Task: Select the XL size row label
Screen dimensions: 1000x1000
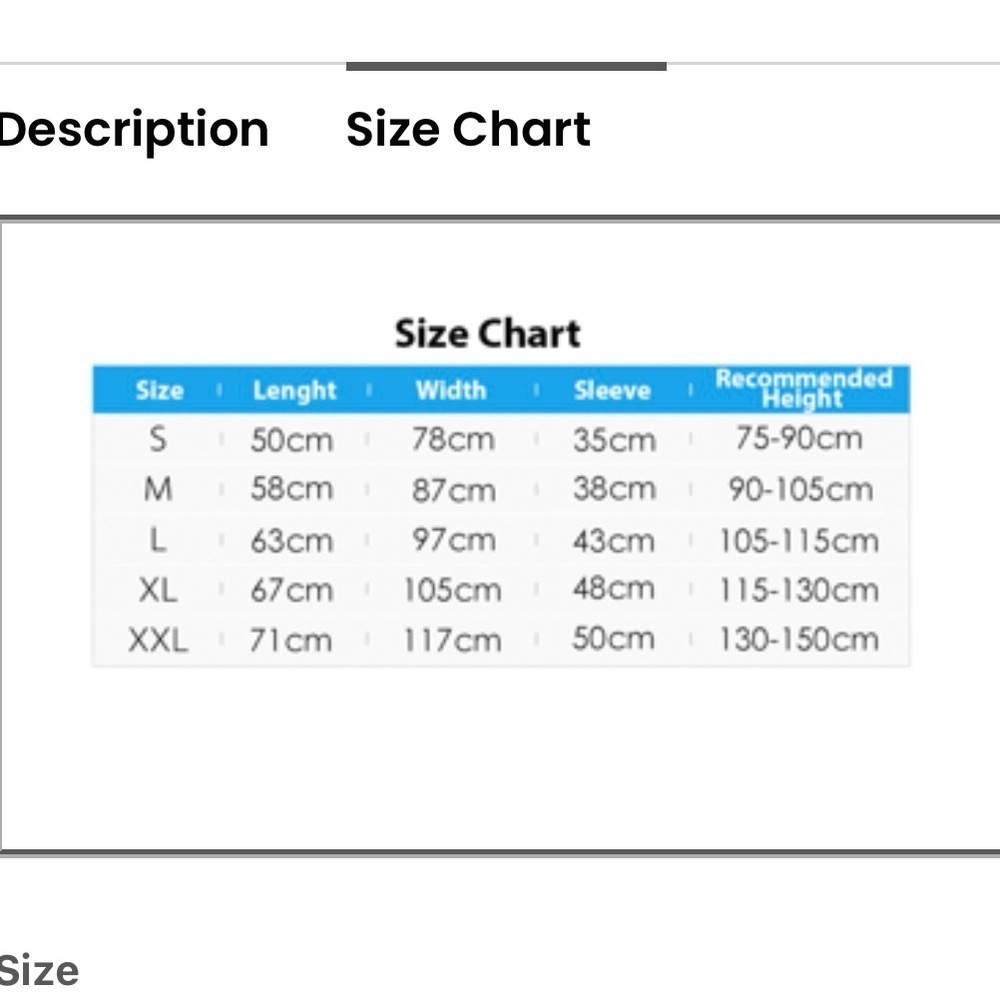Action: 158,590
